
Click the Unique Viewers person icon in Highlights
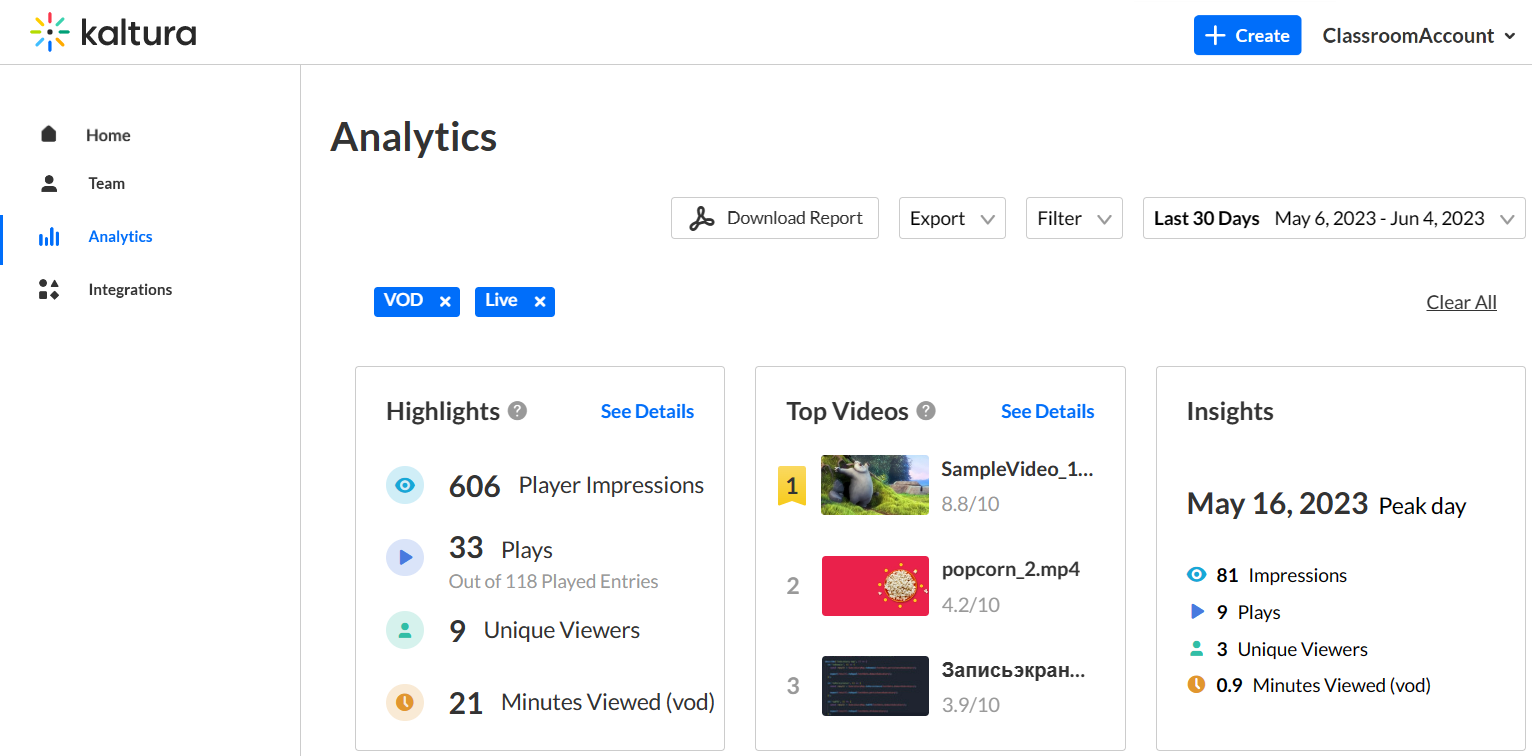click(x=405, y=631)
